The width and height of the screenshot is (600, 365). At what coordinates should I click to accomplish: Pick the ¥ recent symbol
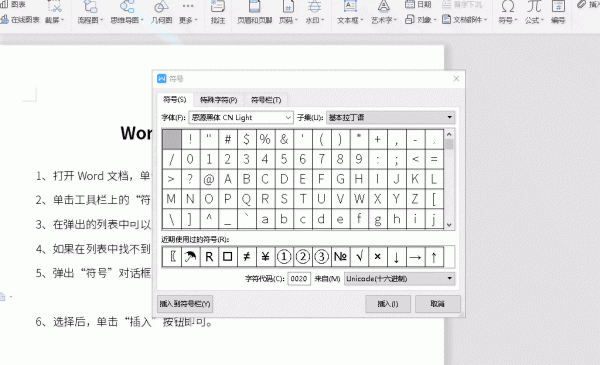[265, 257]
